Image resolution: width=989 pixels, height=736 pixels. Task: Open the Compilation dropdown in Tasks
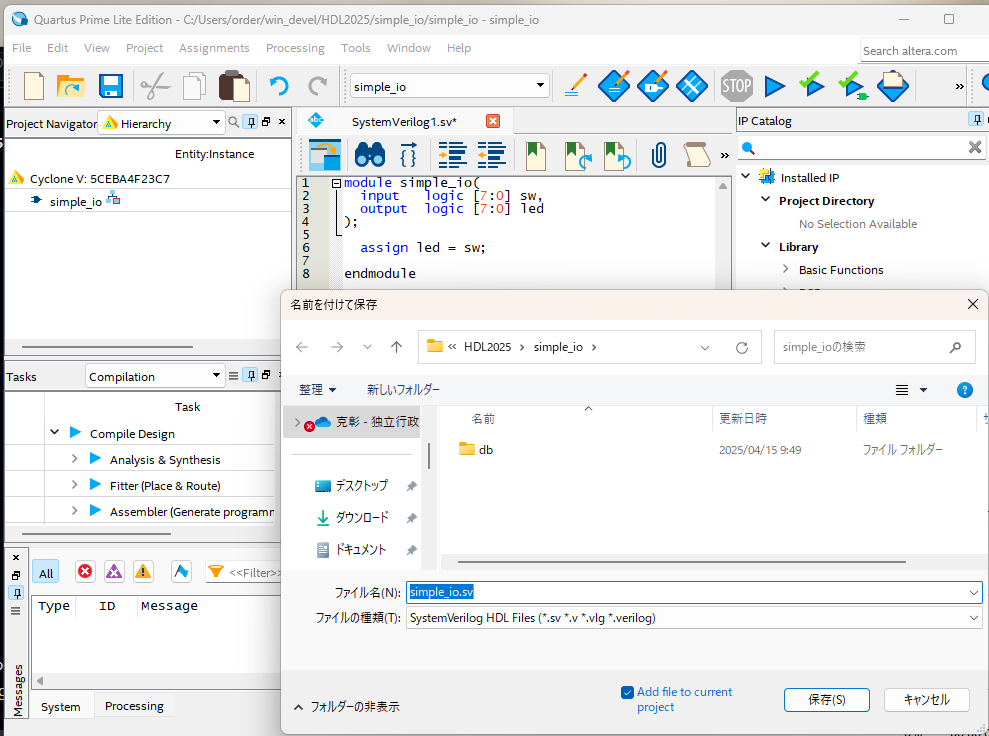click(155, 376)
